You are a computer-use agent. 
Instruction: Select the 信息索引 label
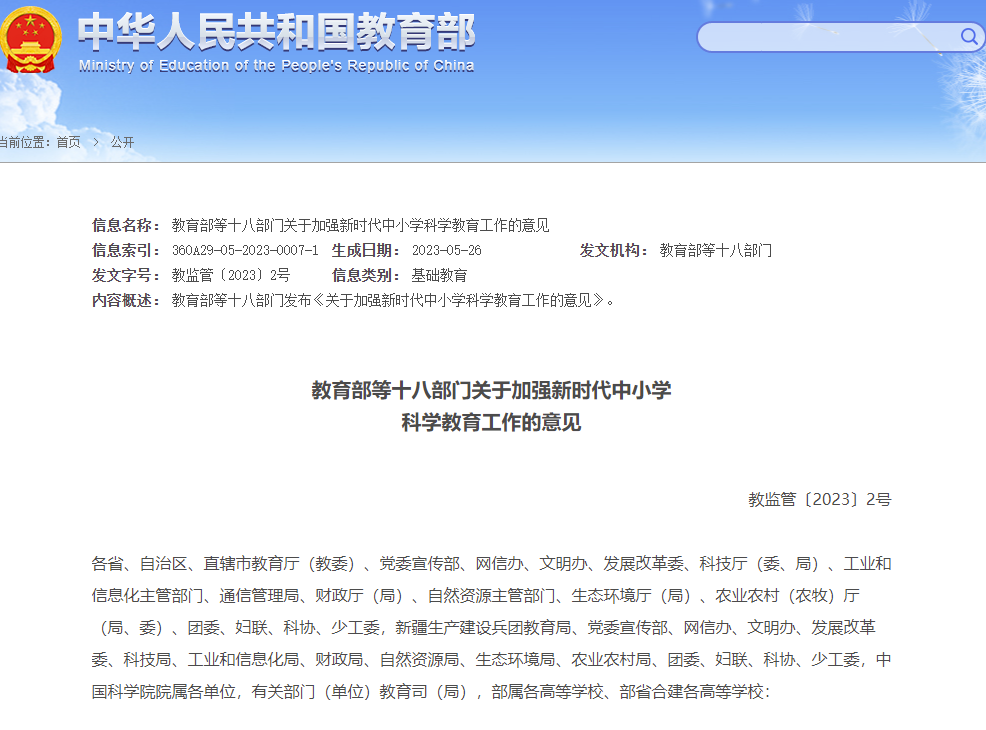[x=126, y=250]
